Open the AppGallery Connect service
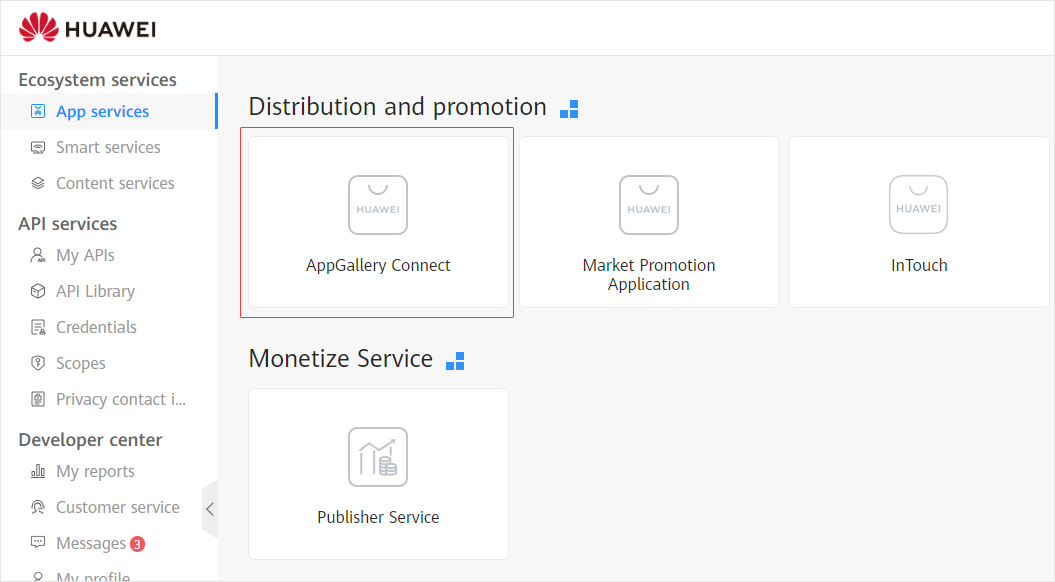Screen dimensions: 1055x582 tap(378, 222)
